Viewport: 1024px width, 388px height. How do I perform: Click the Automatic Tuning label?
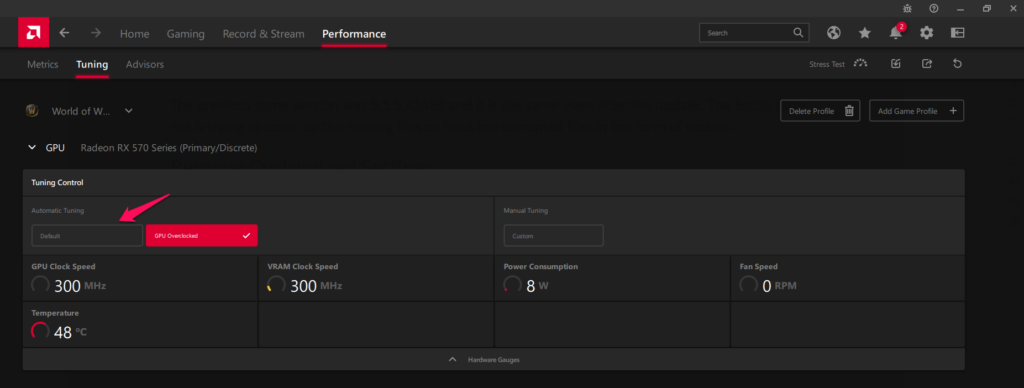pos(57,211)
